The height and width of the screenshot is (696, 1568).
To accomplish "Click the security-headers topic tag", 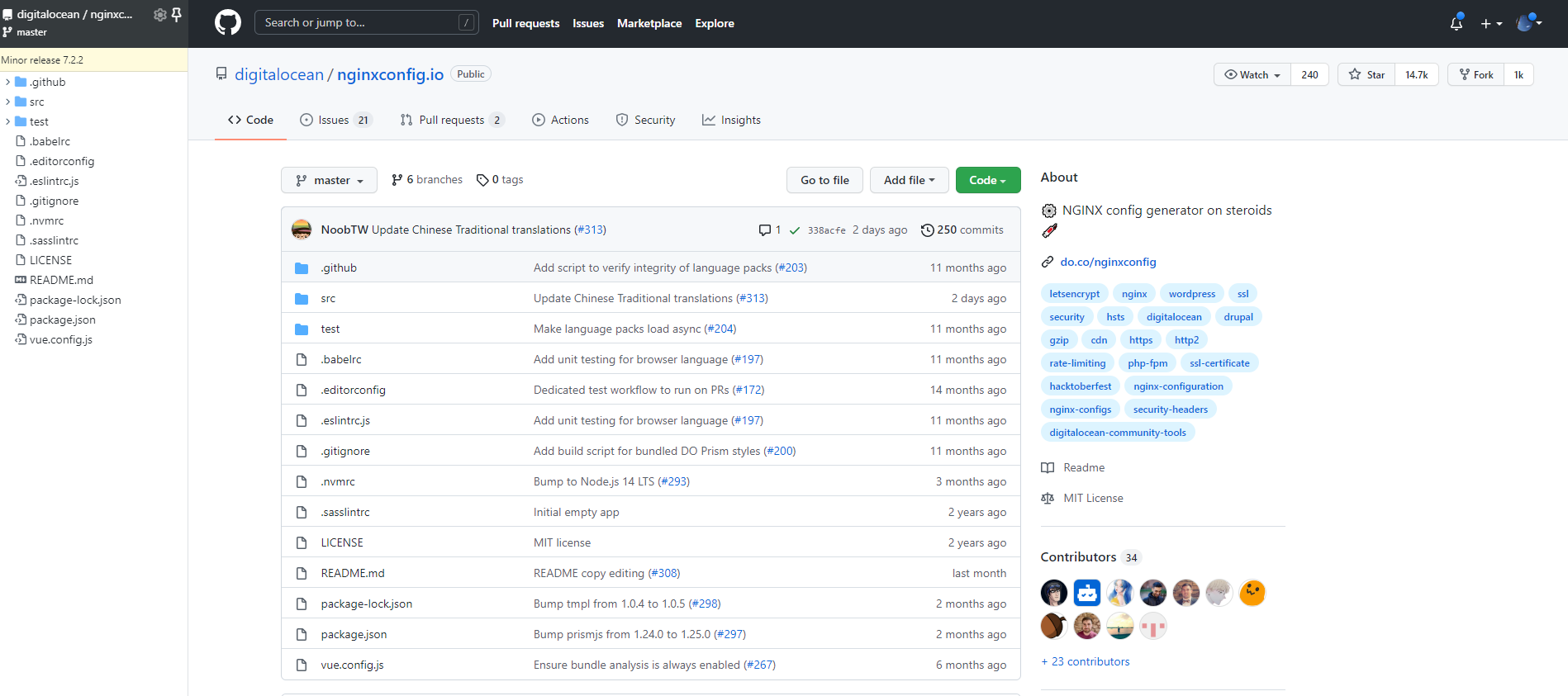I will (1171, 409).
